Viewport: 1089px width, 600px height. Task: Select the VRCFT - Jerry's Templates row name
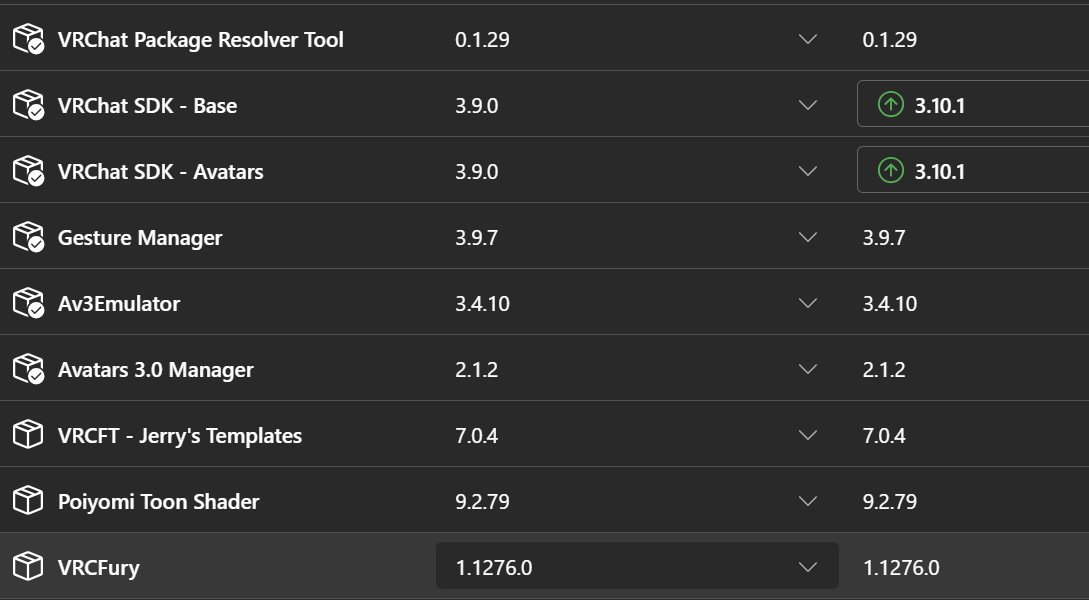[179, 436]
